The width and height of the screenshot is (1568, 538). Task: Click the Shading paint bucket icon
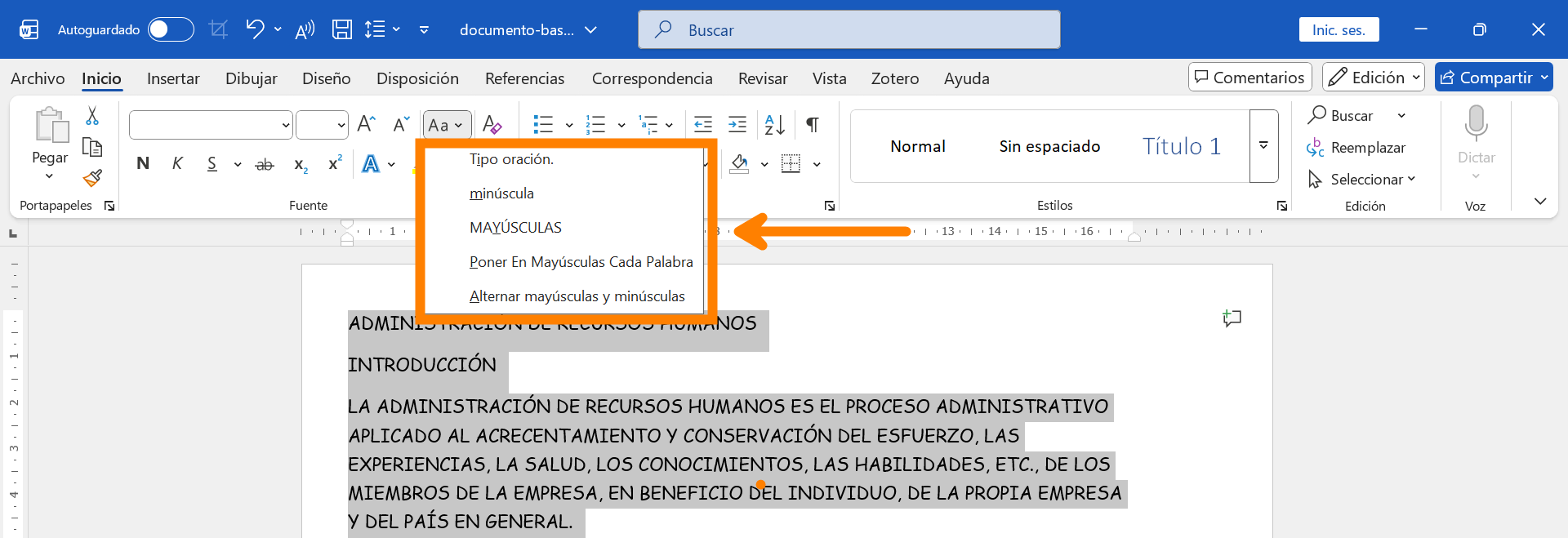pyautogui.click(x=740, y=163)
